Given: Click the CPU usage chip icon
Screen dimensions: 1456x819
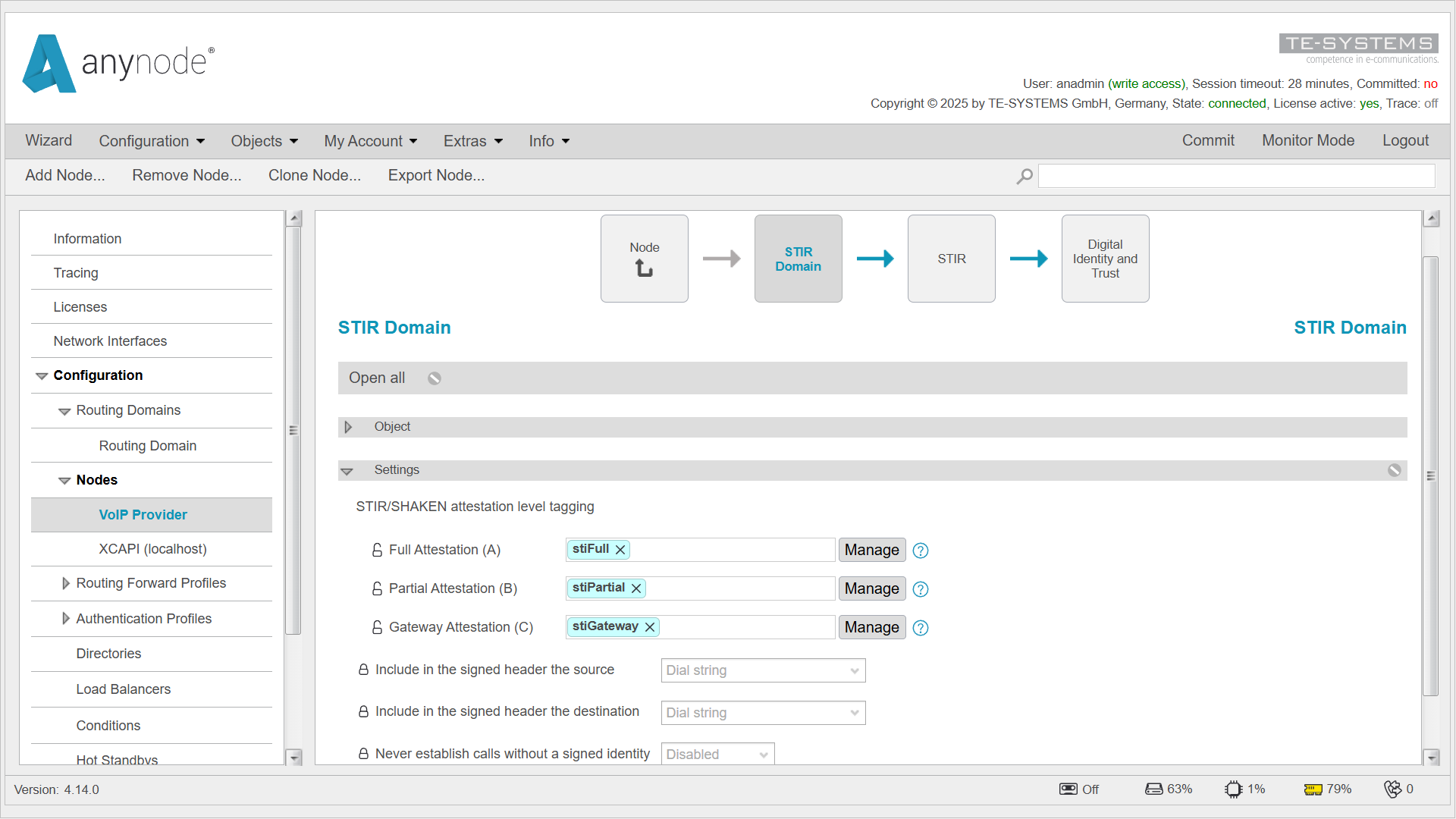Looking at the screenshot, I should (1235, 789).
